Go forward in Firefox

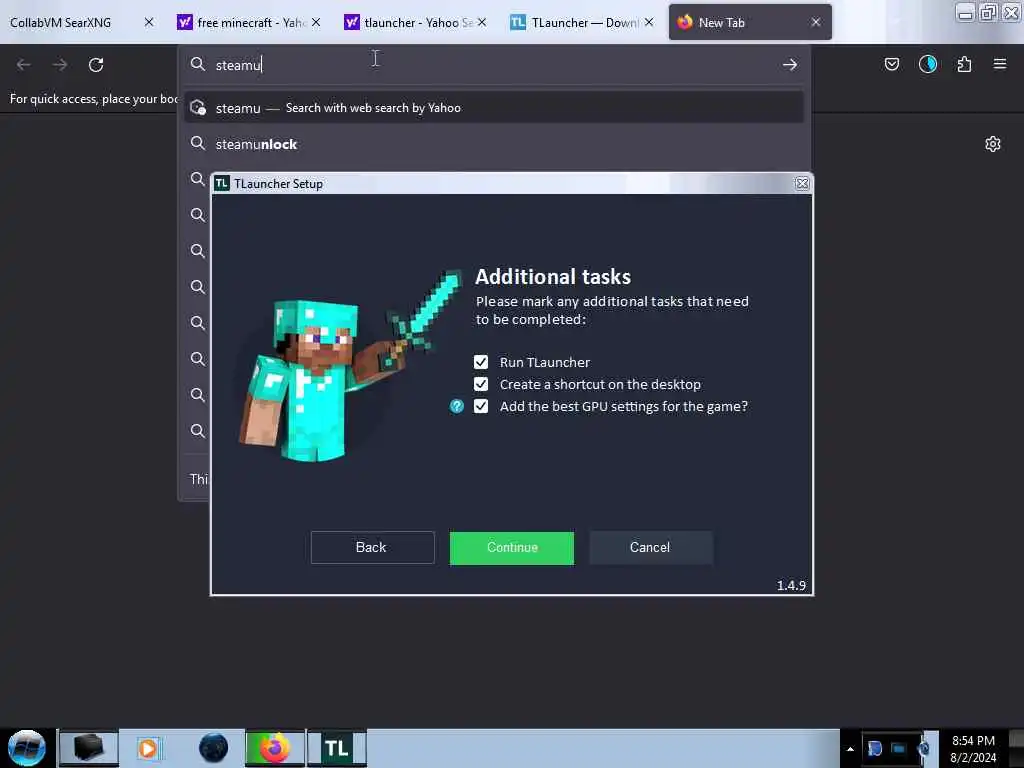[60, 65]
